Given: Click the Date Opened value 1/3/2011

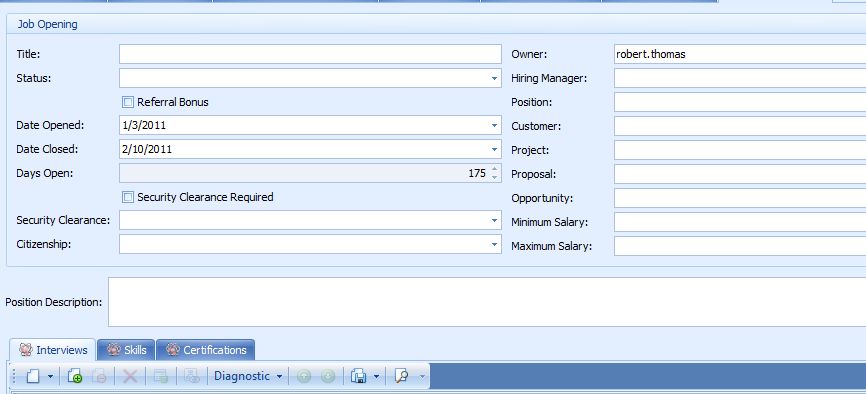Looking at the screenshot, I should [144, 125].
